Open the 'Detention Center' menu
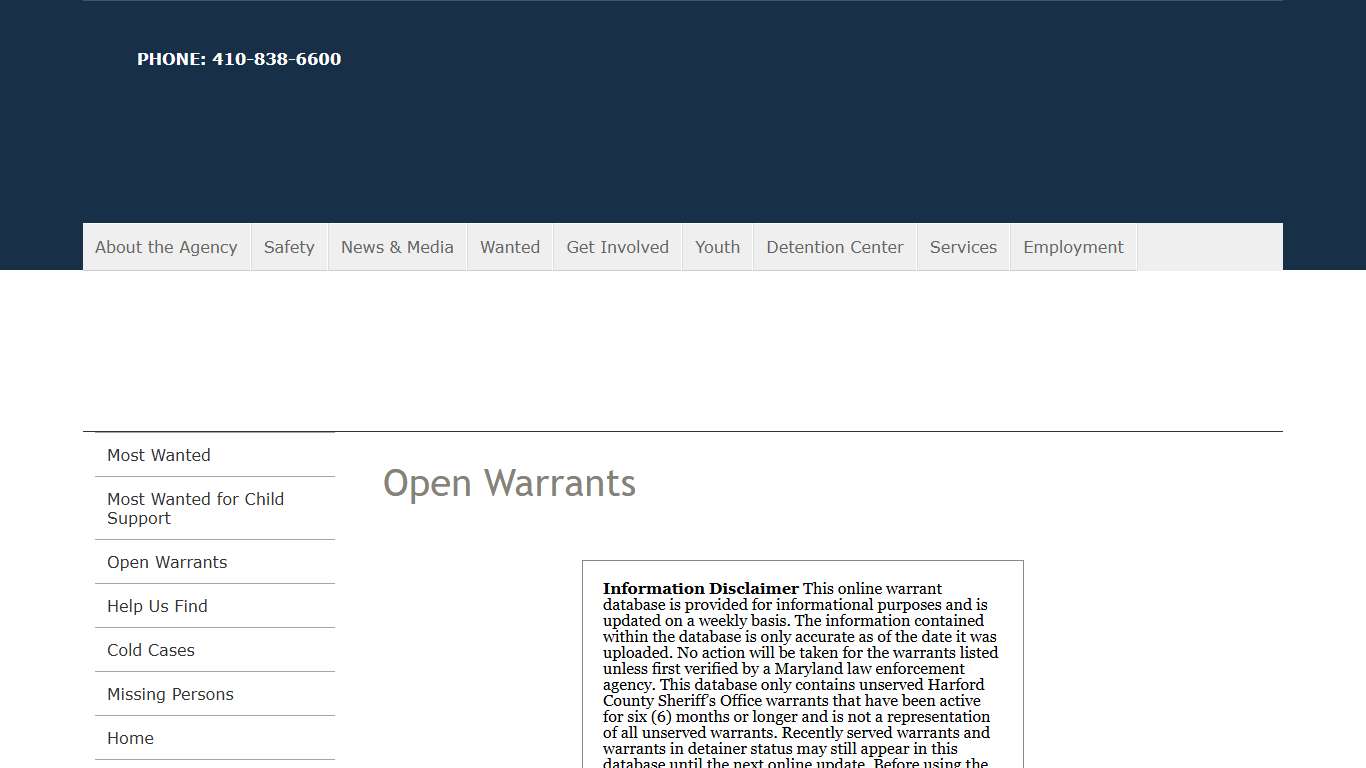 pos(834,246)
